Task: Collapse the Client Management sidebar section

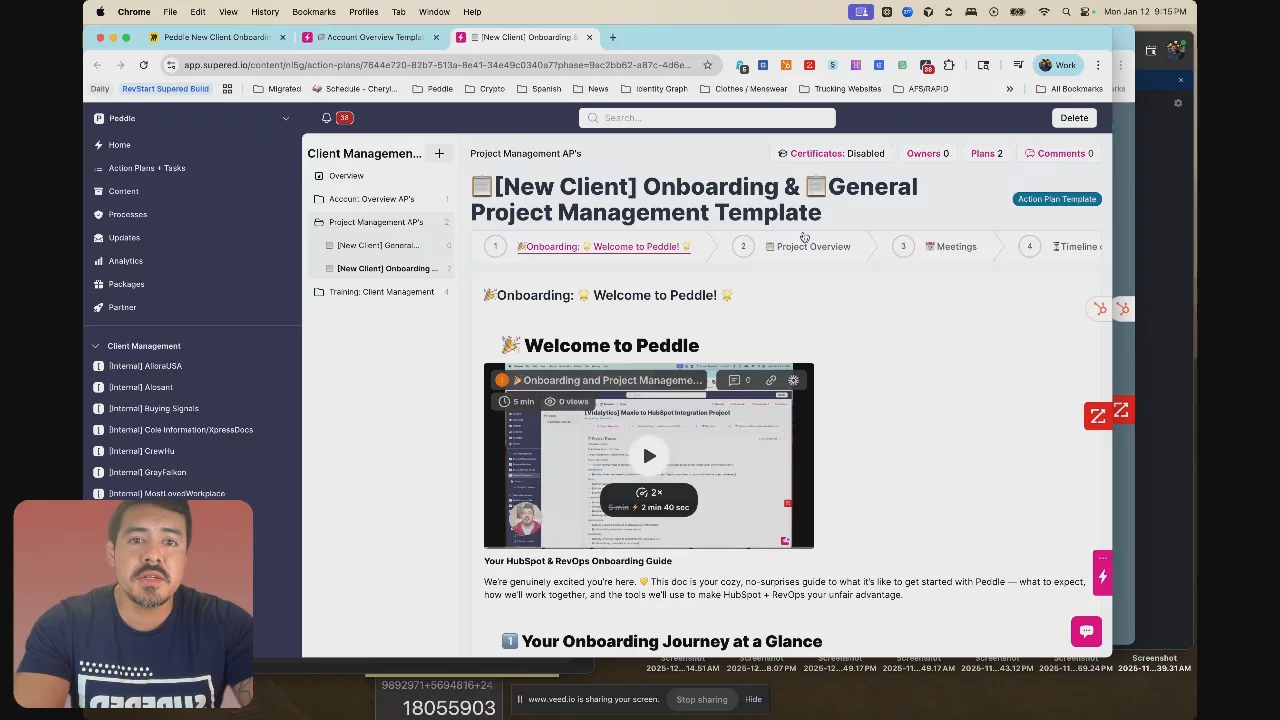Action: pyautogui.click(x=96, y=346)
